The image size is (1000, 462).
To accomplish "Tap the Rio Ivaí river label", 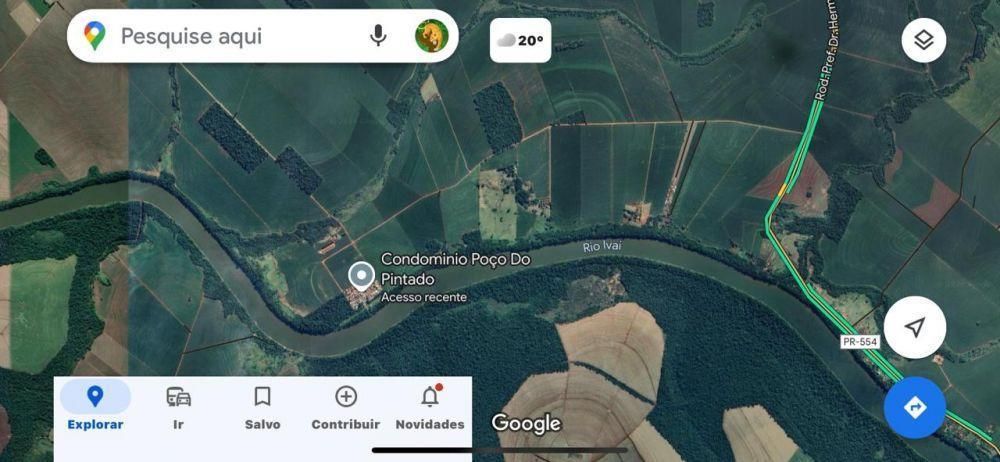I will tap(602, 246).
